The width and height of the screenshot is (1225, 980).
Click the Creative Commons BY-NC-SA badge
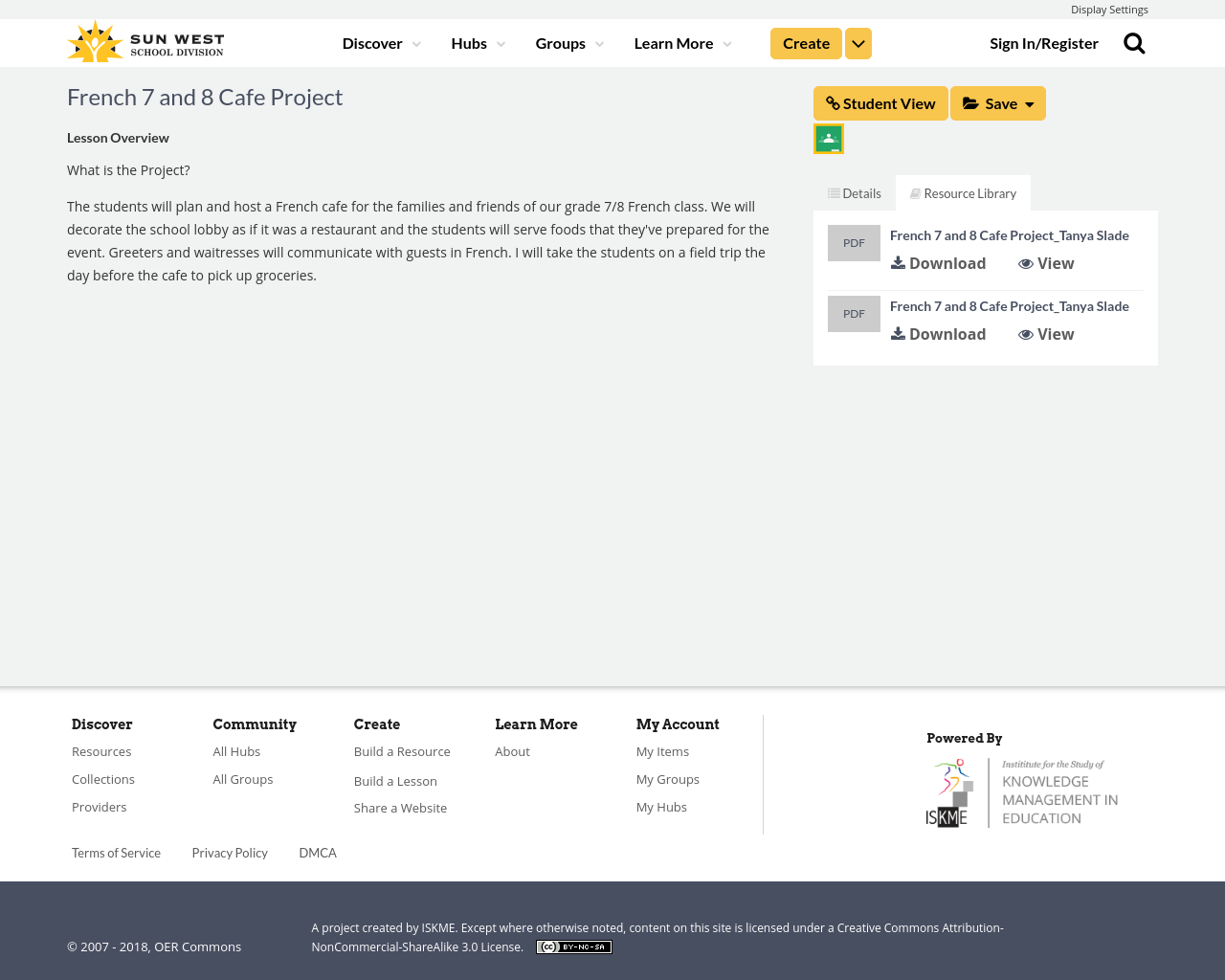coord(573,946)
